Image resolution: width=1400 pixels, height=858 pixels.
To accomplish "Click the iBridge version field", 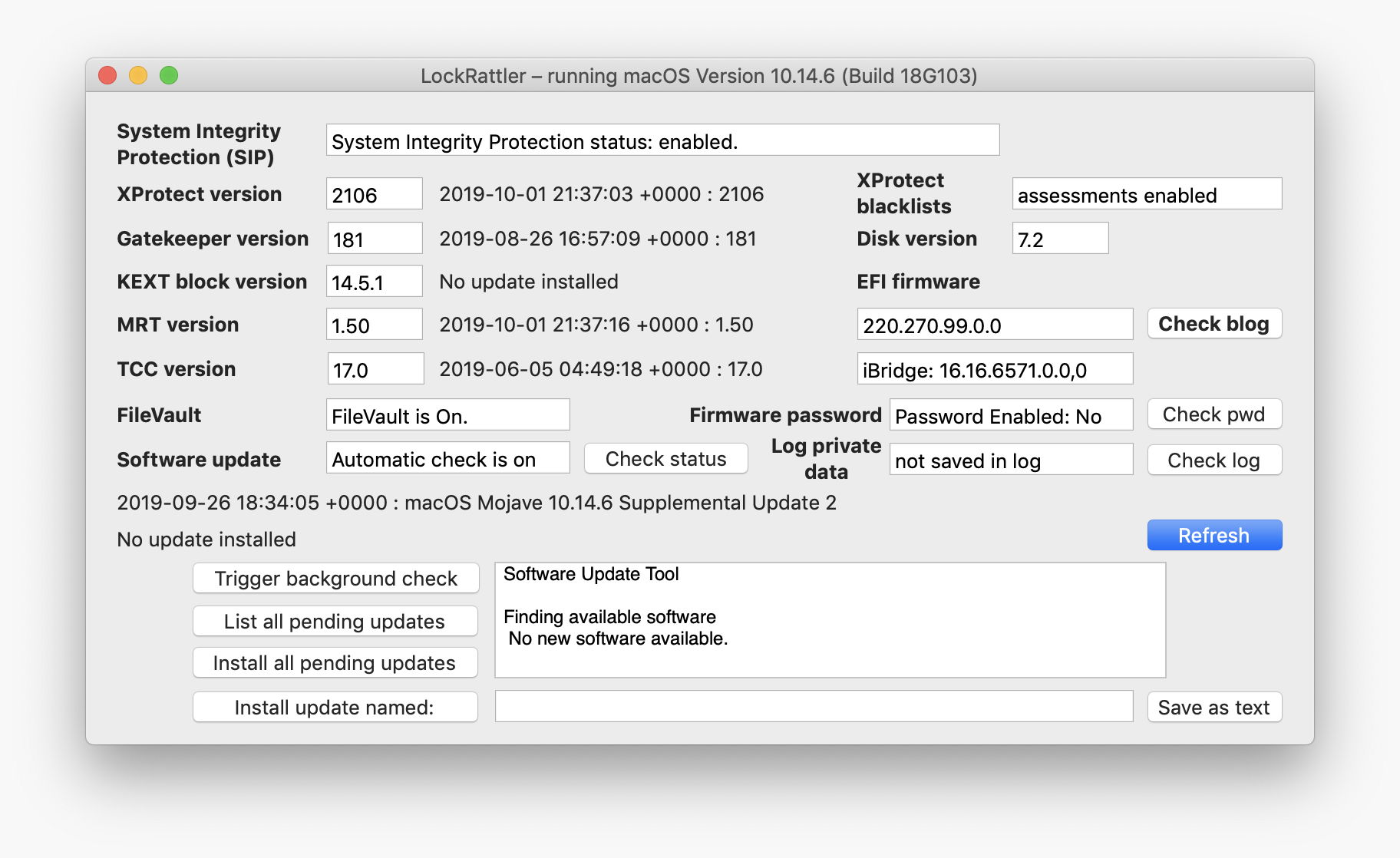I will (994, 369).
